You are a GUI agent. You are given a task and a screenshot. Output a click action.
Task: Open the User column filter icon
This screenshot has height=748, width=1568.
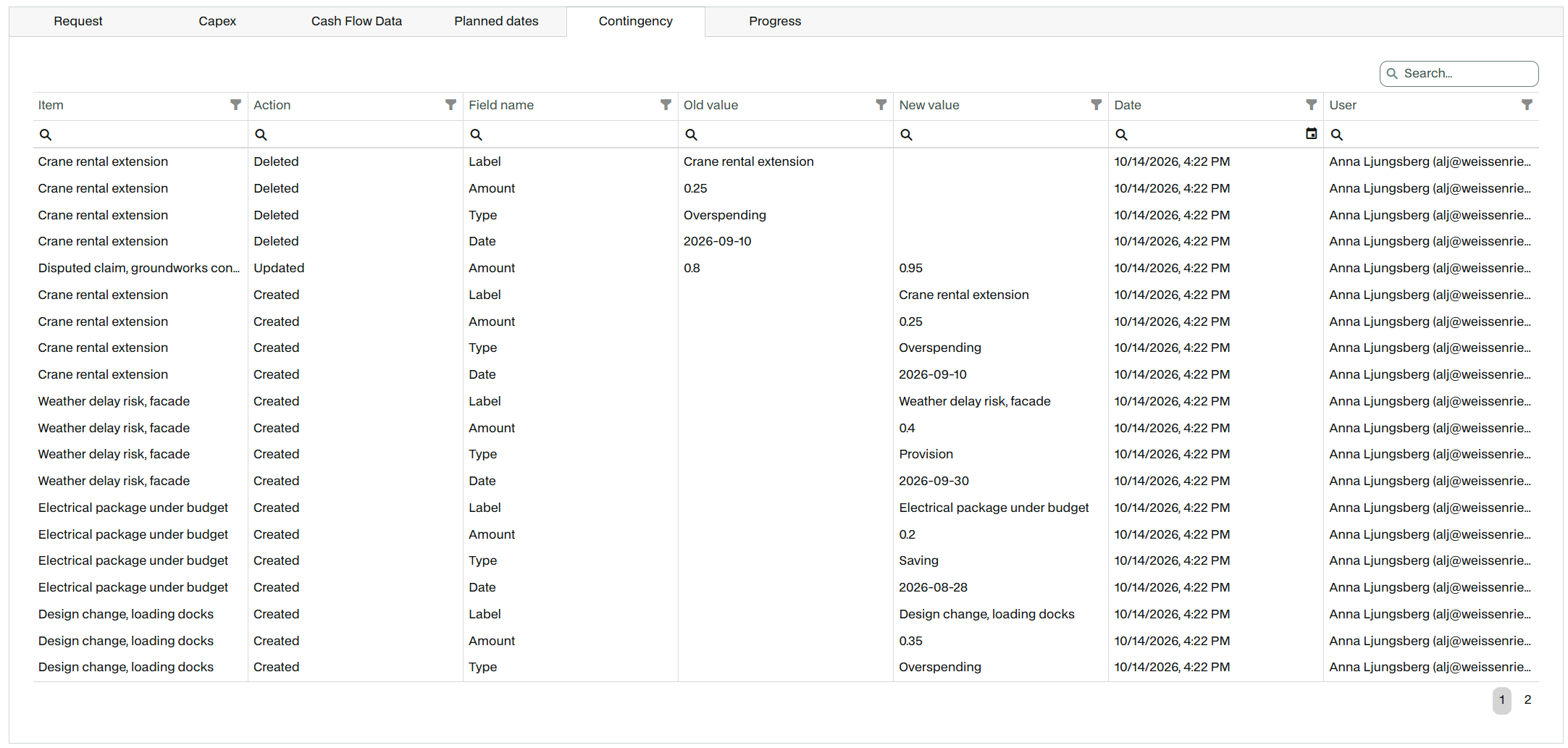pyautogui.click(x=1527, y=105)
